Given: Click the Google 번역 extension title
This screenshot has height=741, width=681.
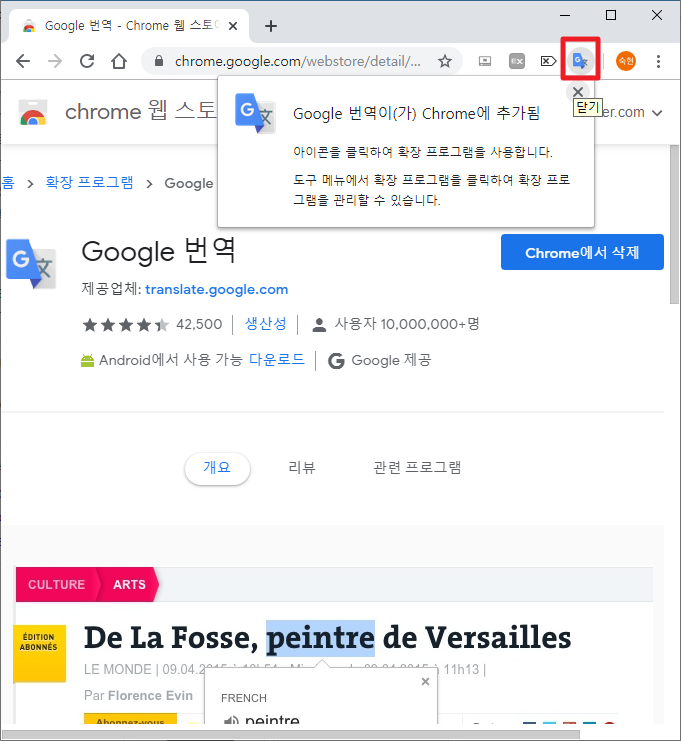Looking at the screenshot, I should [x=158, y=251].
